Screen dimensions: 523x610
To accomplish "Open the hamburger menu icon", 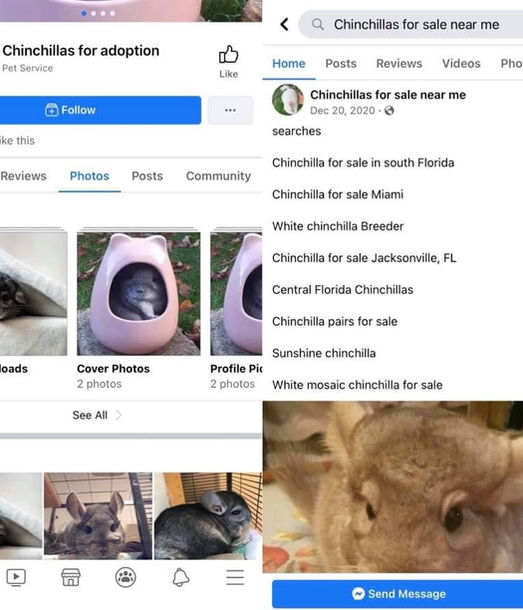I will [235, 577].
